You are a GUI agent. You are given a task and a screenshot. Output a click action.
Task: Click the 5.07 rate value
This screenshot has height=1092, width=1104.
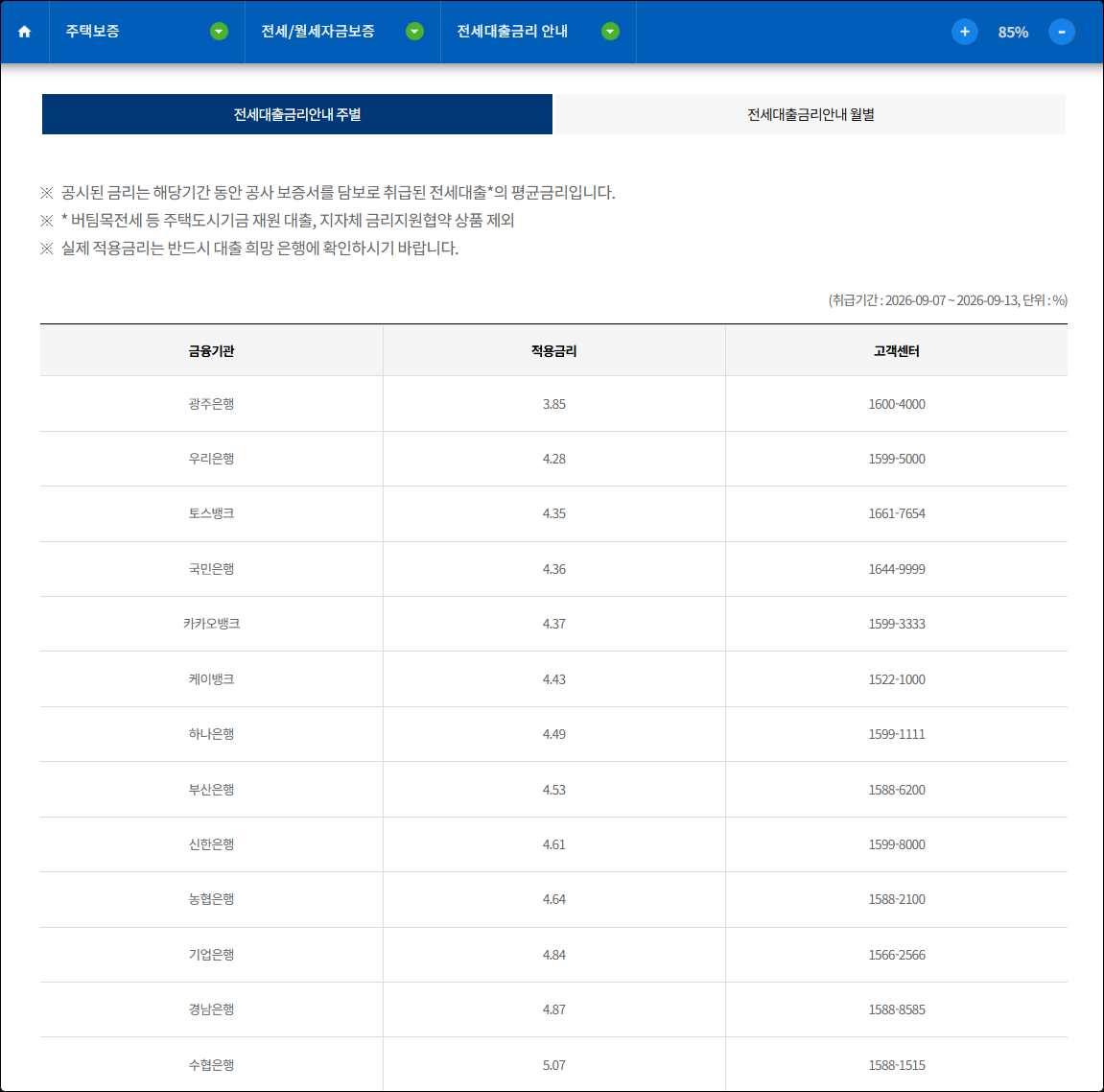554,1065
